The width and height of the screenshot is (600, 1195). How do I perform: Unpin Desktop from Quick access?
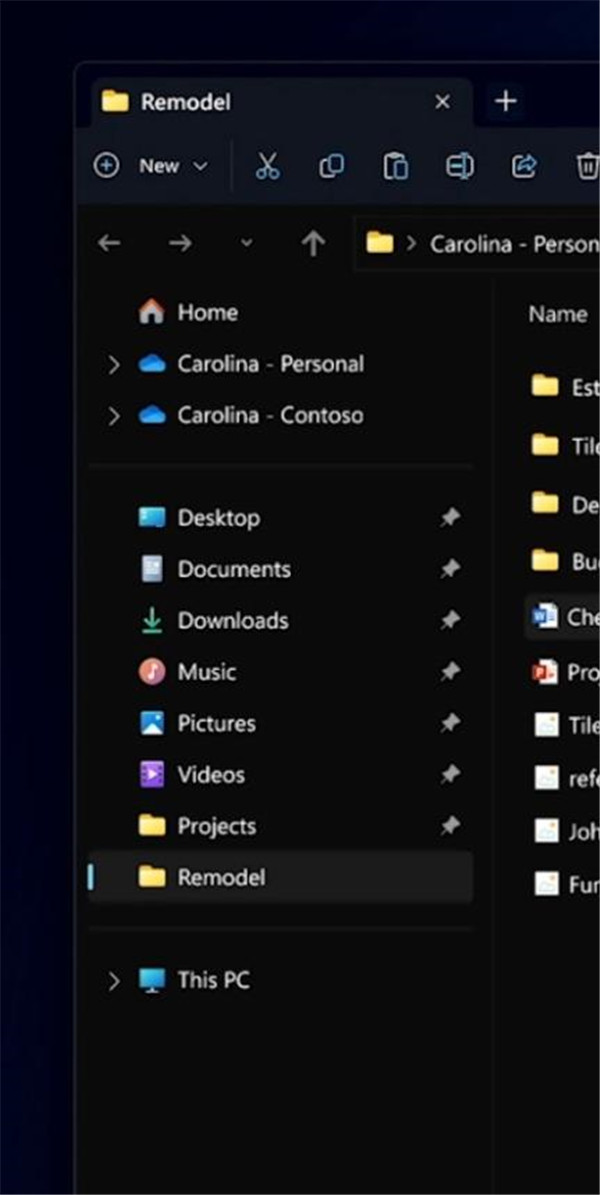click(451, 518)
